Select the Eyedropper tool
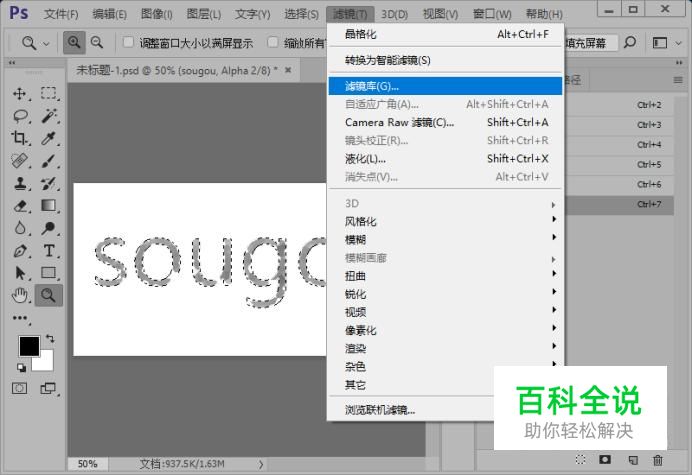Image resolution: width=692 pixels, height=475 pixels. tap(49, 138)
